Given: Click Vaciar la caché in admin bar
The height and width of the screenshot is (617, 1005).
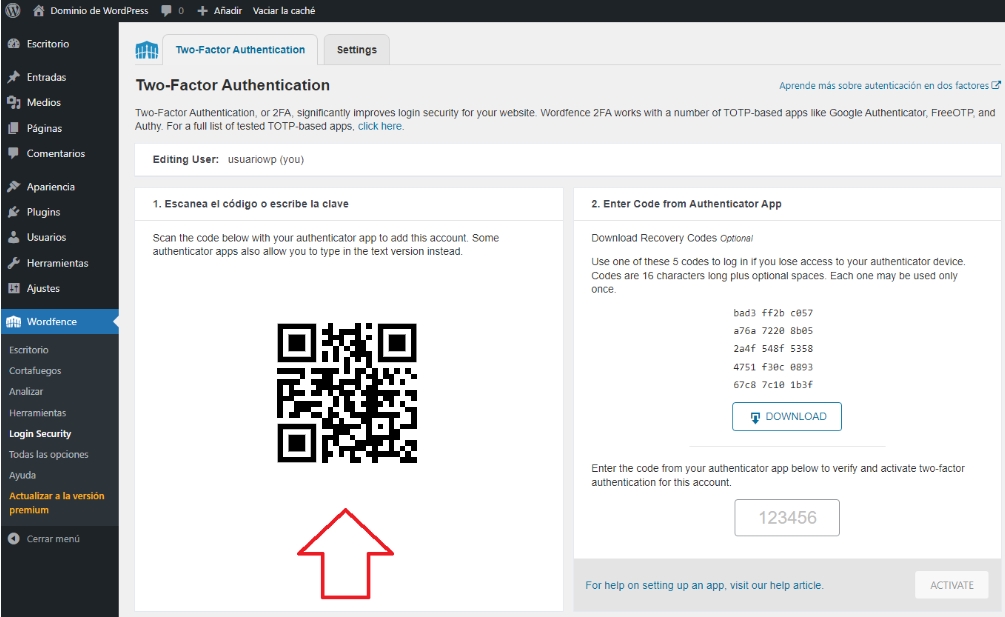Looking at the screenshot, I should tap(284, 10).
